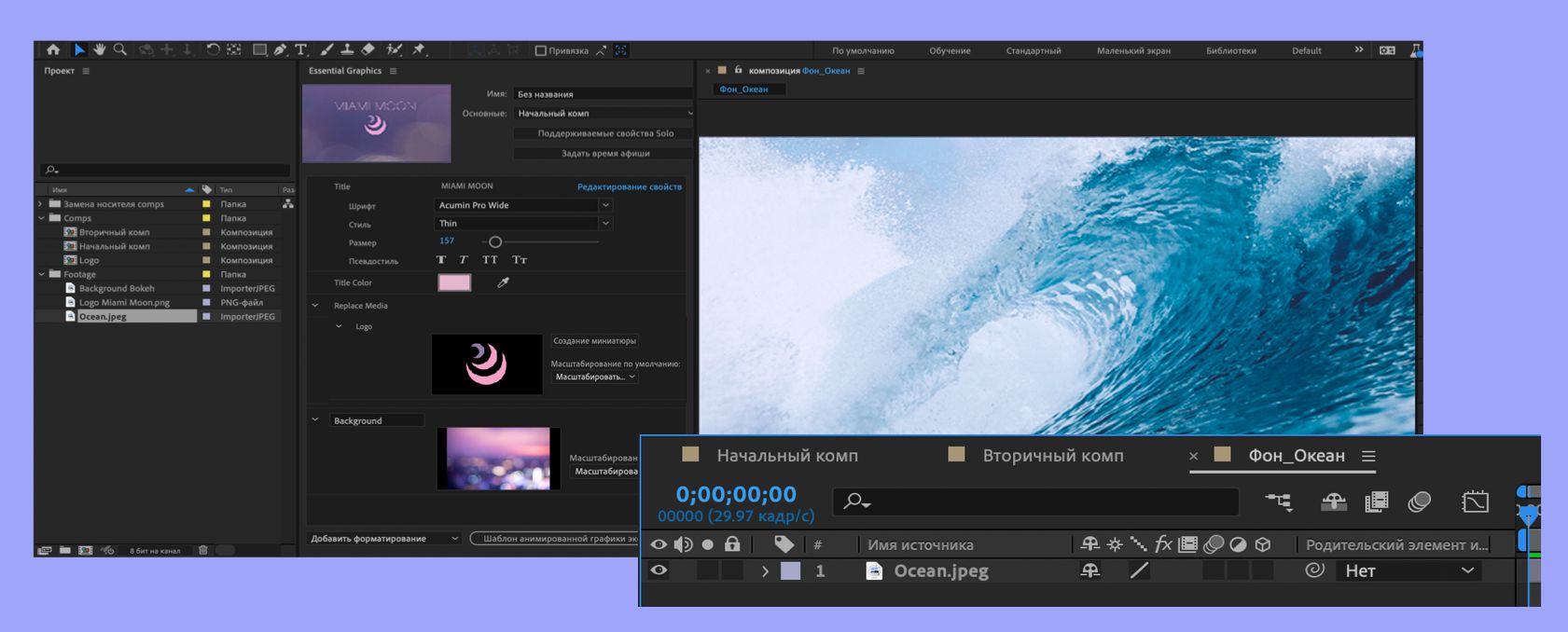Select the Selection arrow tool
The image size is (1568, 632).
point(79,50)
